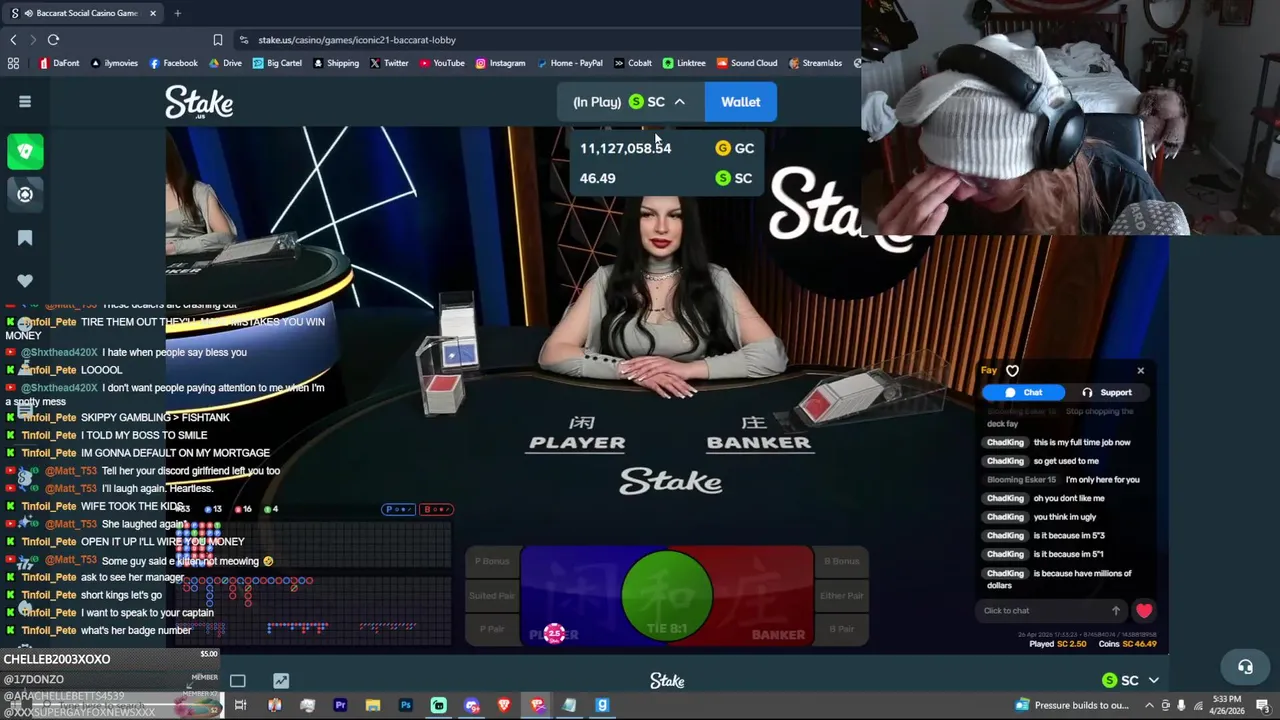The height and width of the screenshot is (720, 1280).
Task: Reload the browser page
Action: pyautogui.click(x=53, y=40)
